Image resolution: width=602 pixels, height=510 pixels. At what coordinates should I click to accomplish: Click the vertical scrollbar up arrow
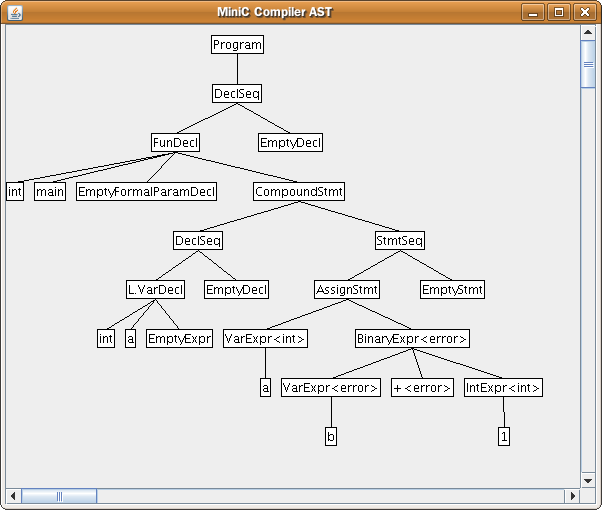588,33
